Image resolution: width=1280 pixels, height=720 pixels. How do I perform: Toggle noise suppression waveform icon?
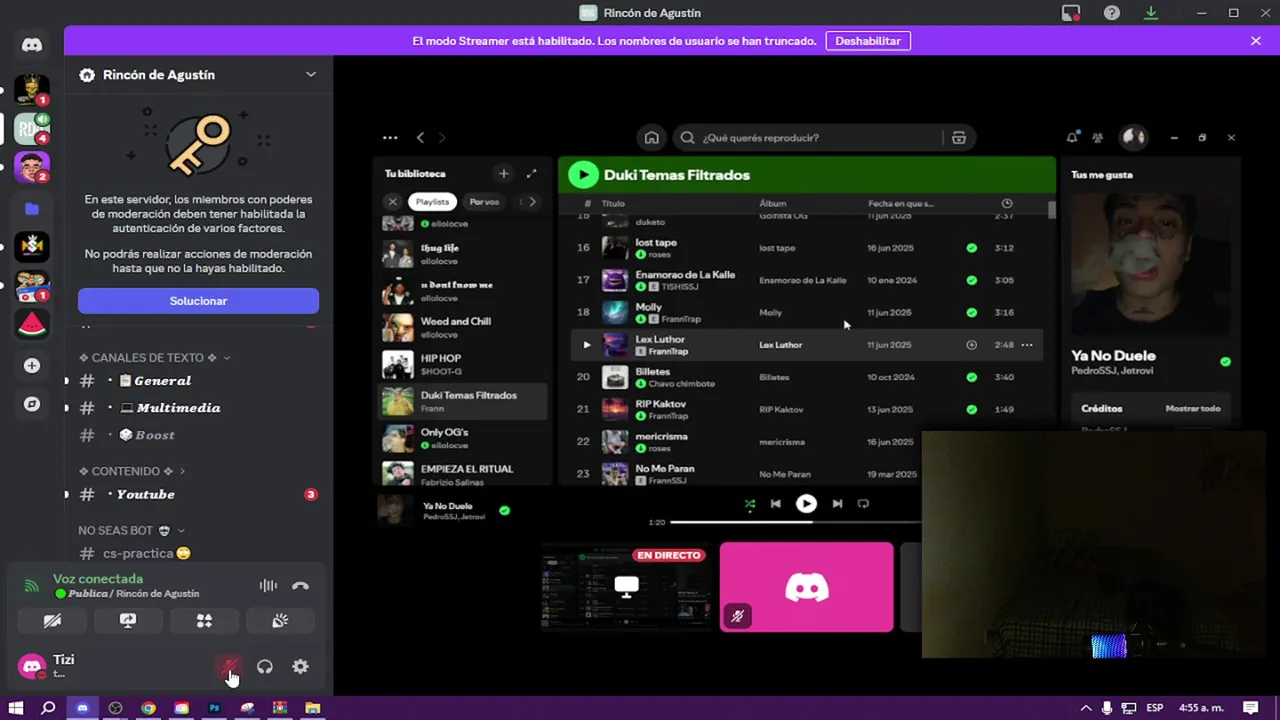(x=268, y=586)
